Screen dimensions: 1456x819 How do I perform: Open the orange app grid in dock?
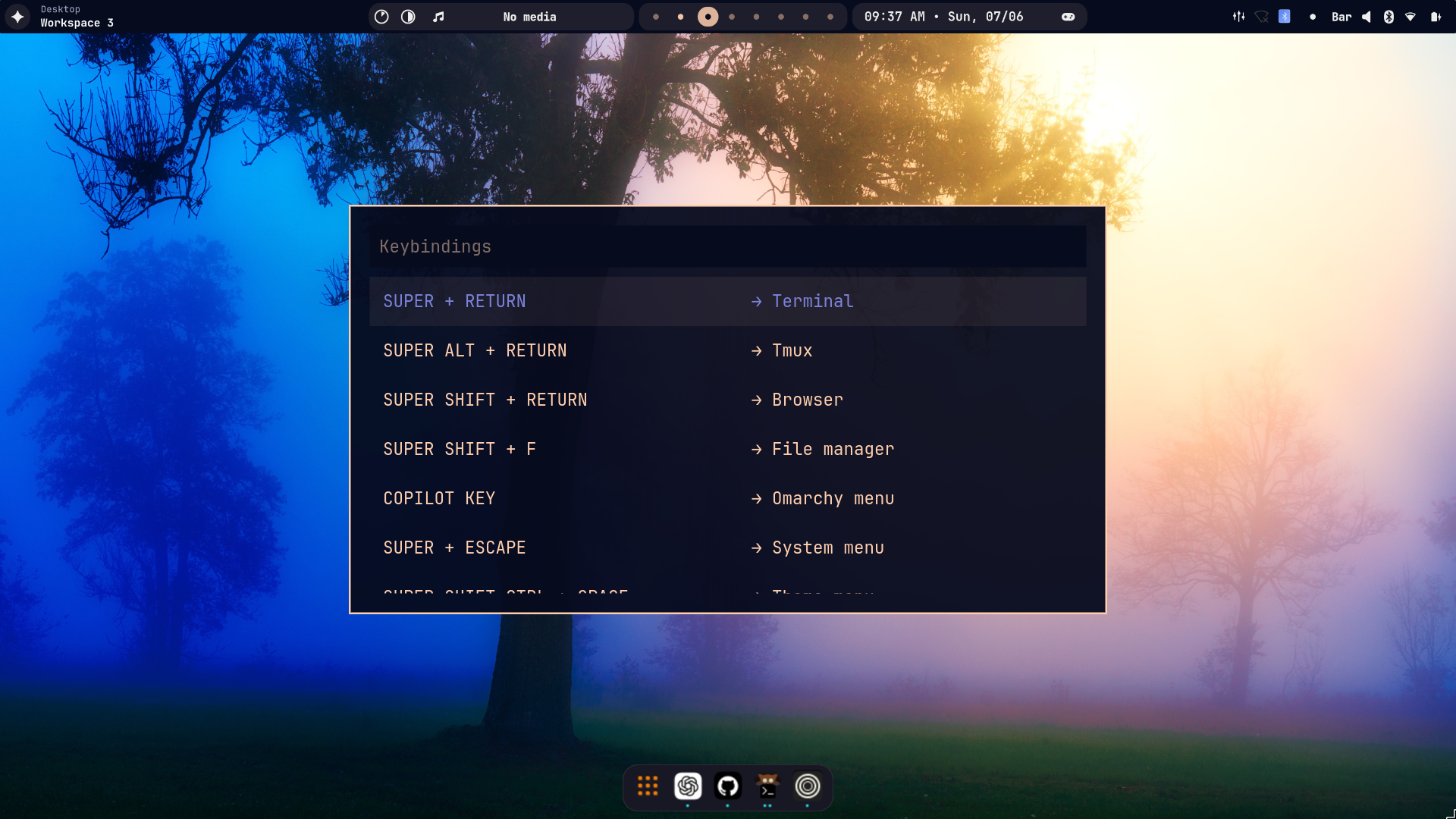coord(648,786)
